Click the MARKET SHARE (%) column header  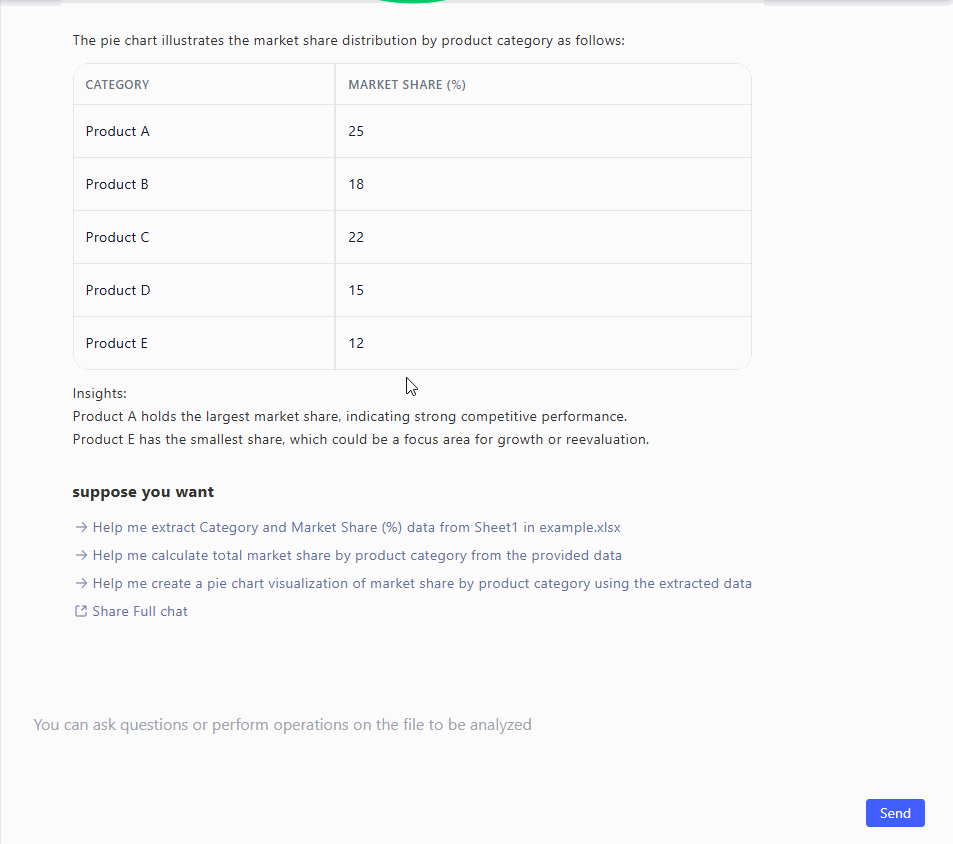tap(407, 85)
